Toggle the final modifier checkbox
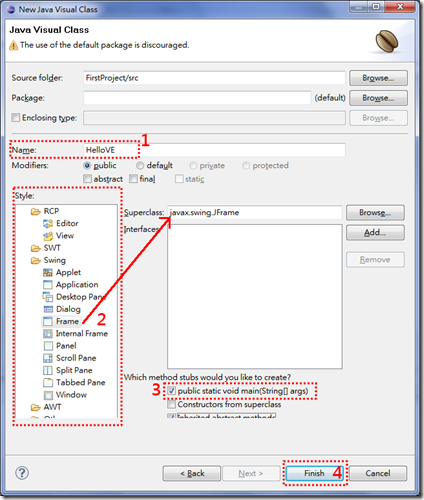The width and height of the screenshot is (424, 500). click(133, 179)
